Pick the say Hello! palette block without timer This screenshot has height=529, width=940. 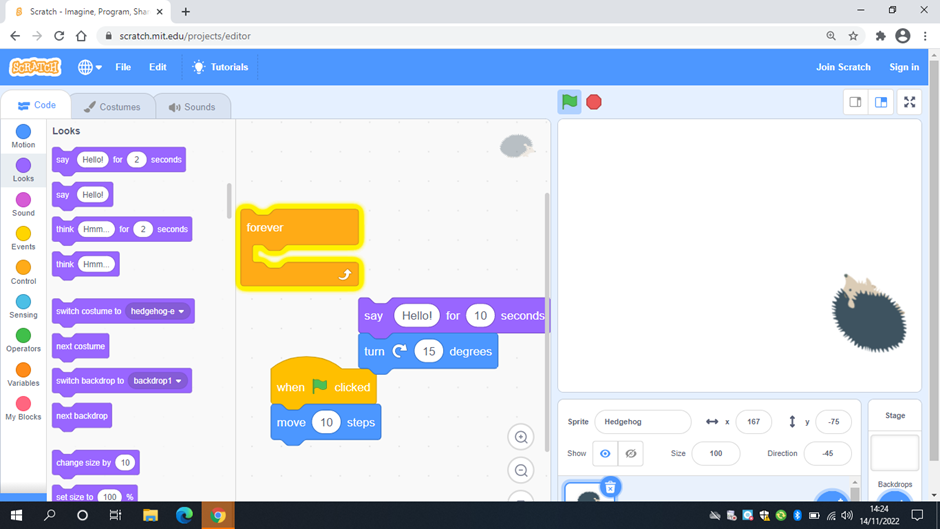click(82, 195)
